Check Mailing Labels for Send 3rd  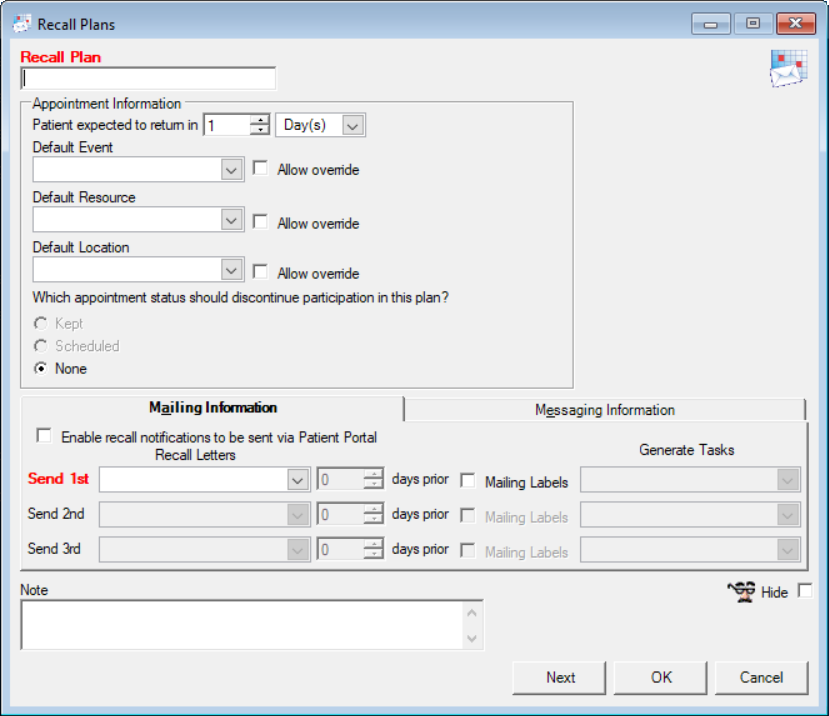tap(467, 550)
